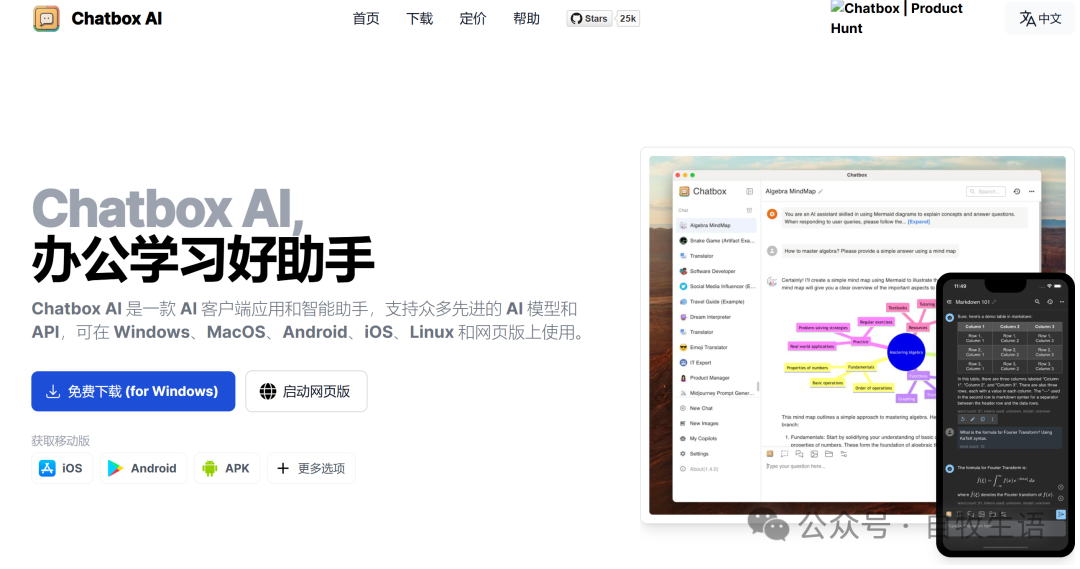Click the globe icon on 启动网页版
This screenshot has height=569, width=1080.
point(268,391)
